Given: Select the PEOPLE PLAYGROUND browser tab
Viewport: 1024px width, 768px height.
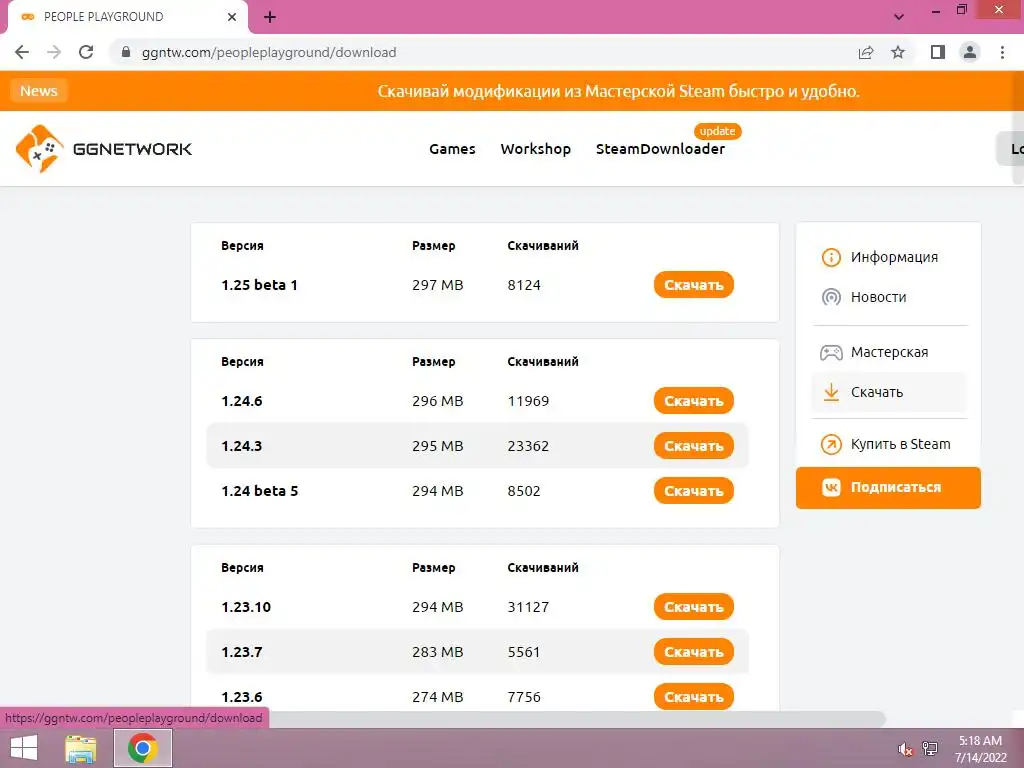Looking at the screenshot, I should click(x=127, y=17).
